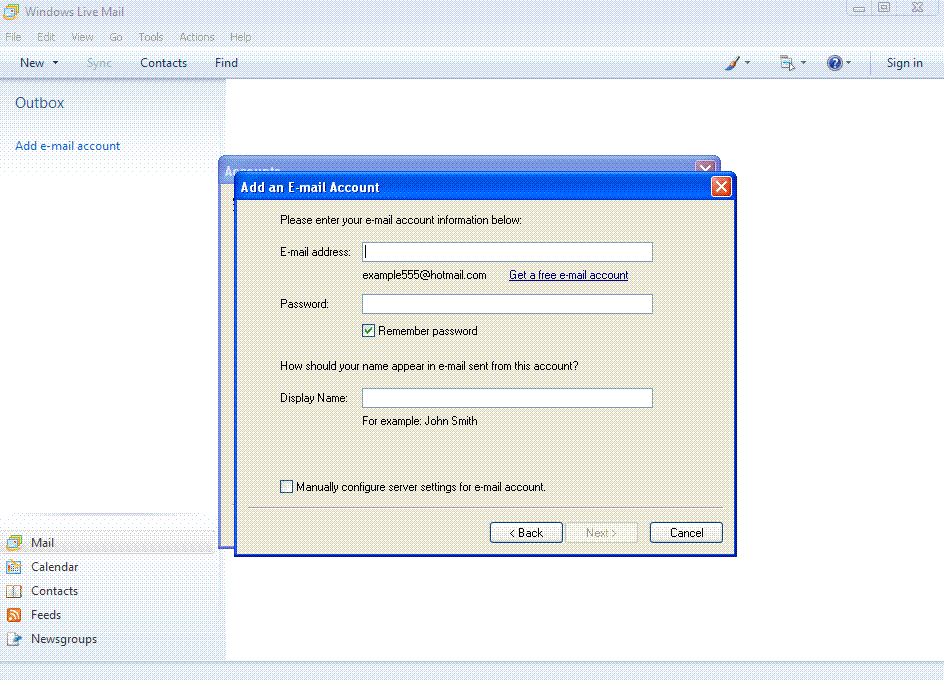Viewport: 944px width, 680px height.
Task: Open the Go menu
Action: coord(116,37)
